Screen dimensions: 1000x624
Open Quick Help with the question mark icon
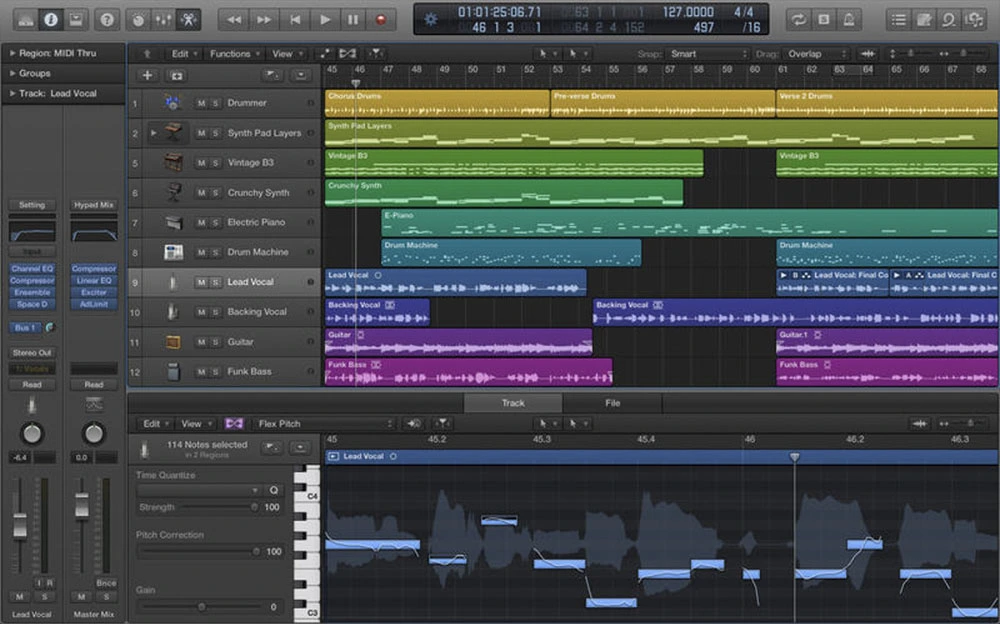[105, 19]
